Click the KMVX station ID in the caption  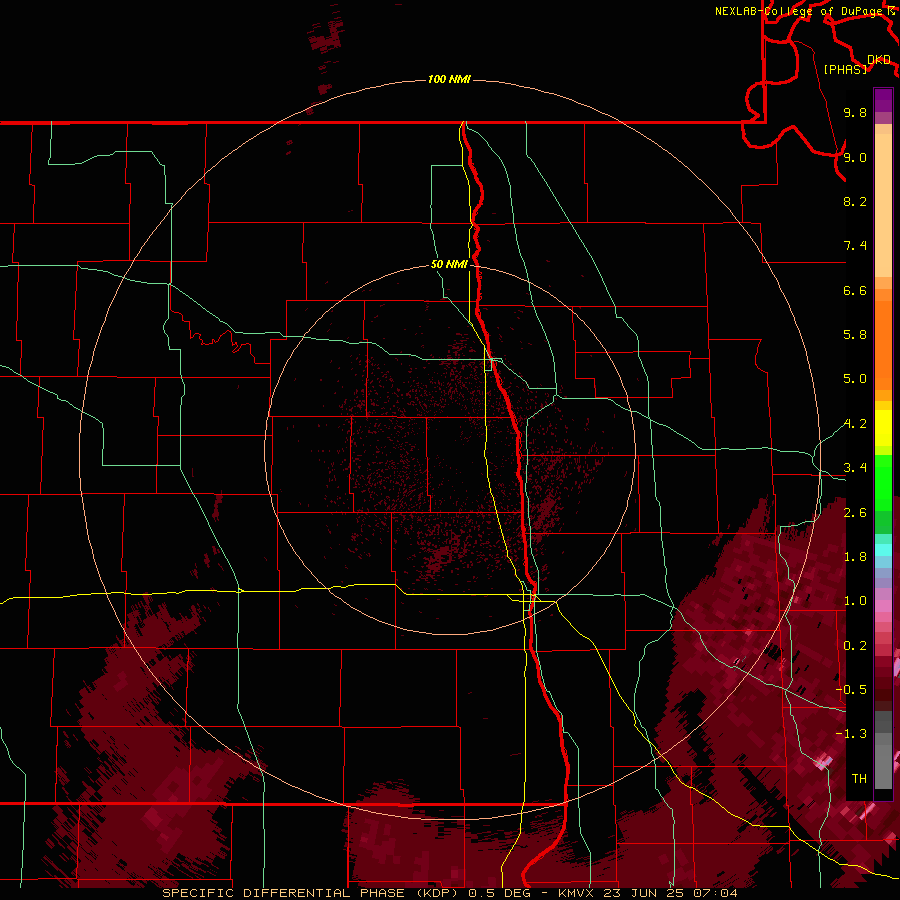tap(577, 893)
